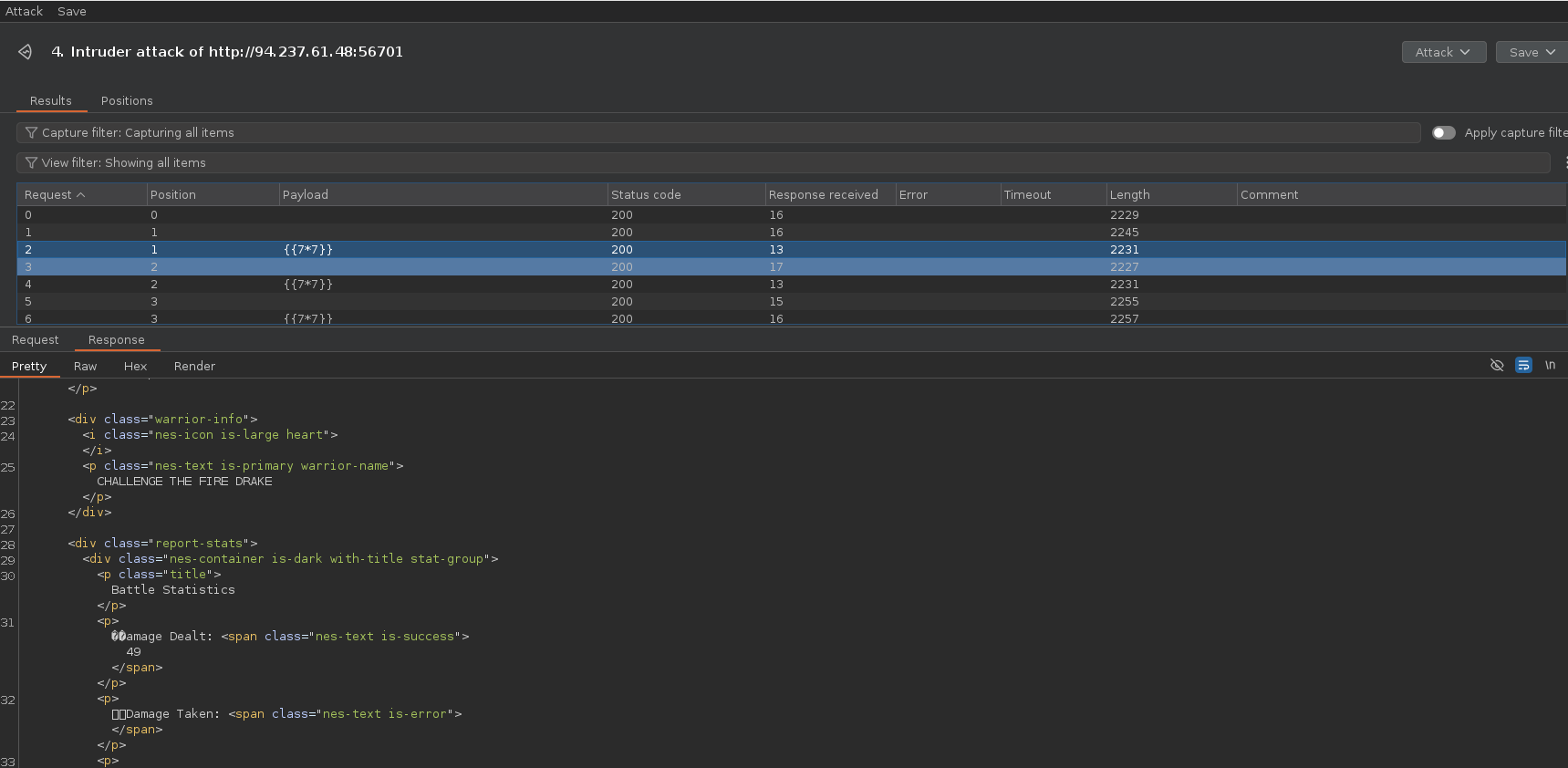The height and width of the screenshot is (768, 1568).
Task: Click the value 49 in the response
Action: pos(133,652)
